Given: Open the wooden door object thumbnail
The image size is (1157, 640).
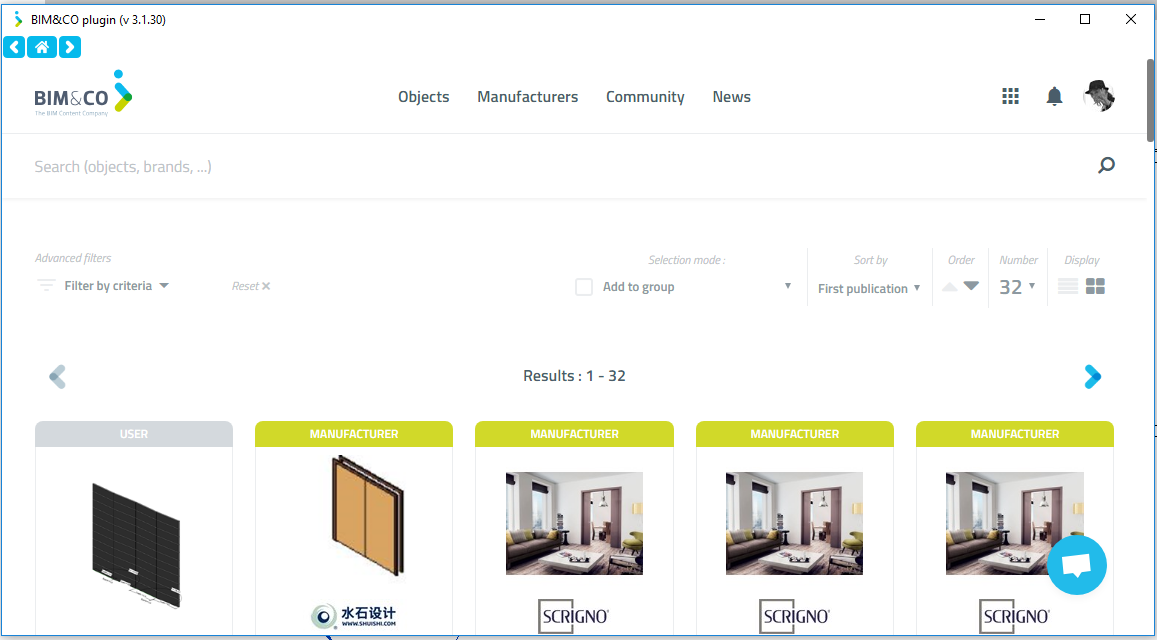Looking at the screenshot, I should [x=367, y=515].
